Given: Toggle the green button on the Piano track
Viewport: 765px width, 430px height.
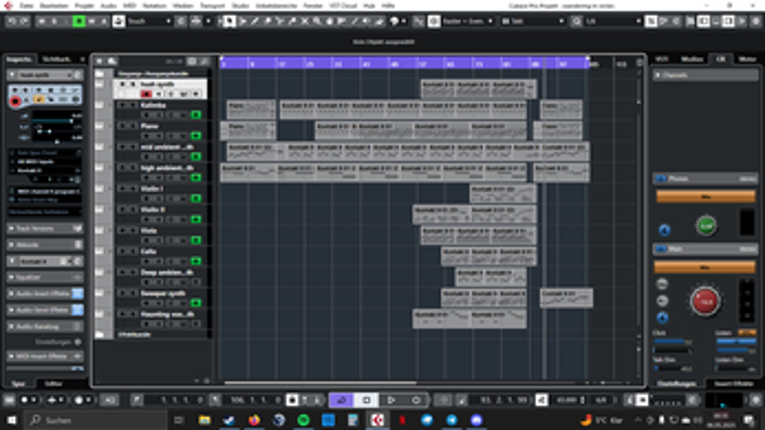Looking at the screenshot, I should [x=196, y=137].
